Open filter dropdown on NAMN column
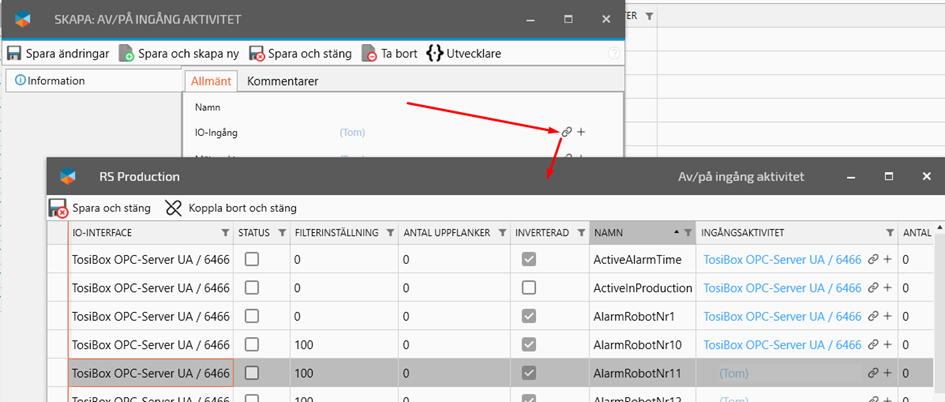945x402 pixels. [x=688, y=233]
